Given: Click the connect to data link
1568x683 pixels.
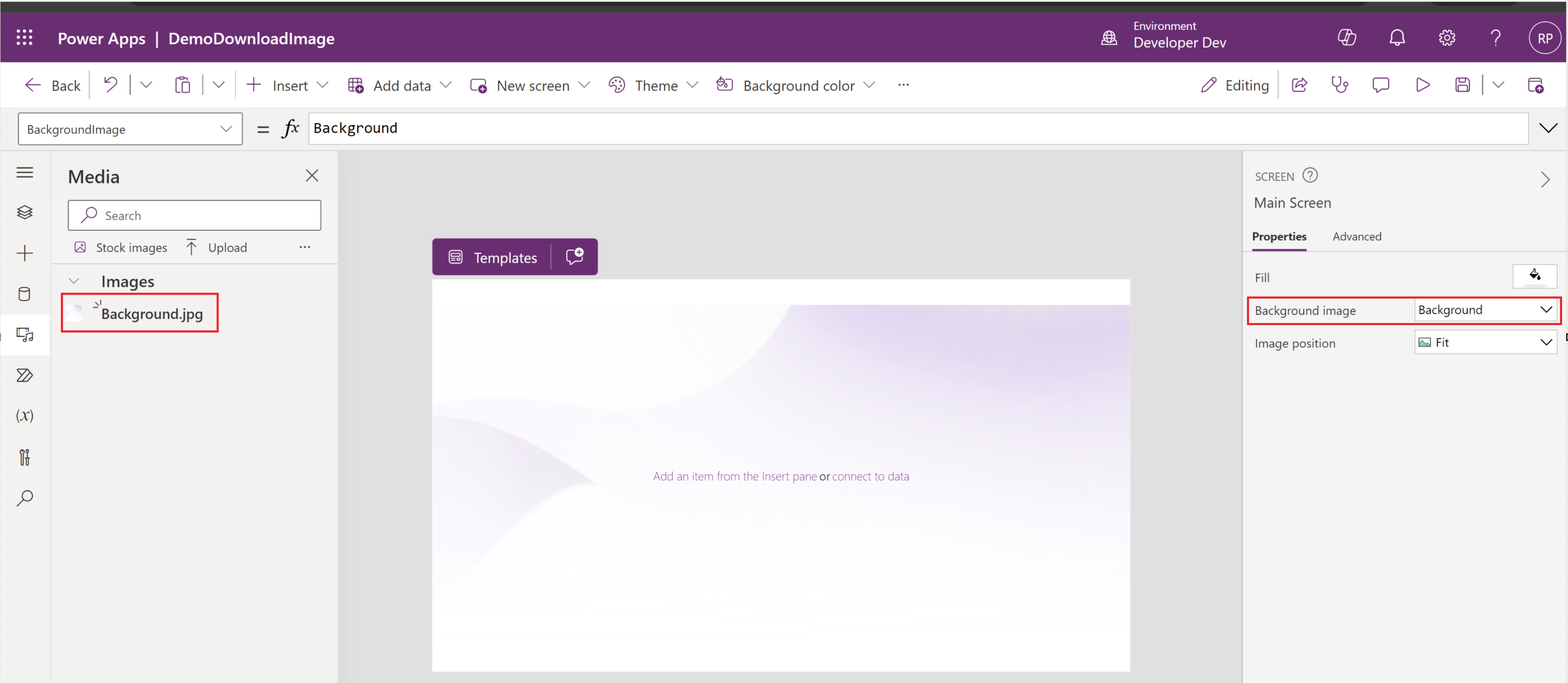Looking at the screenshot, I should click(x=870, y=476).
